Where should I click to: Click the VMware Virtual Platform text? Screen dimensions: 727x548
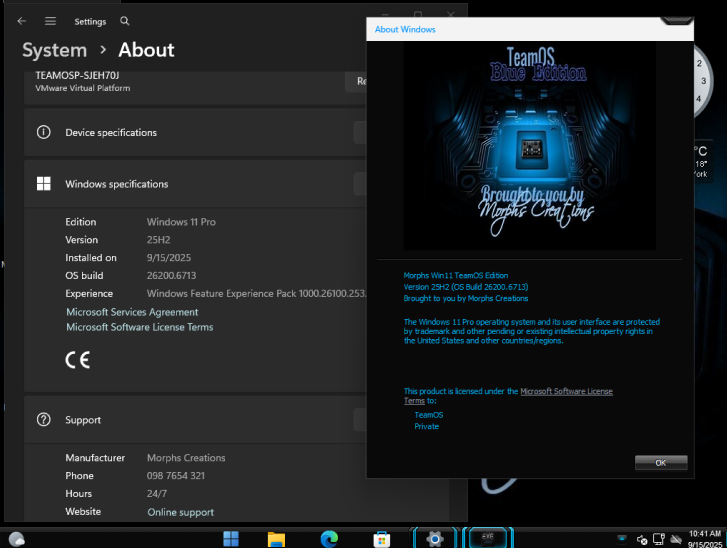point(83,88)
